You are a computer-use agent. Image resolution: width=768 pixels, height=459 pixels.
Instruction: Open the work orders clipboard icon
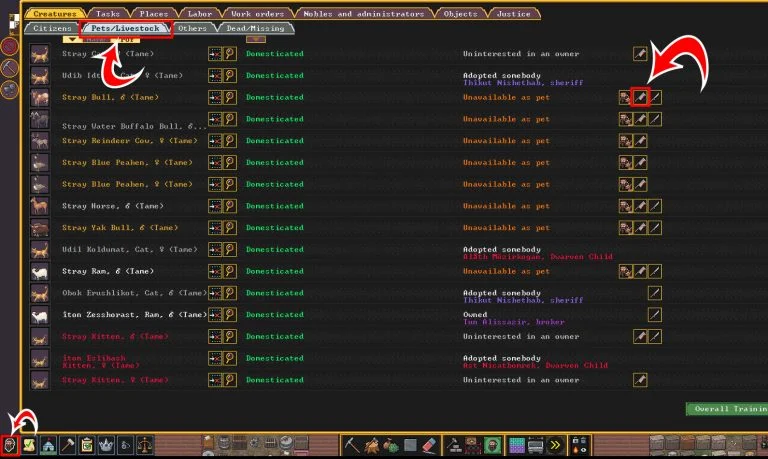coord(87,445)
